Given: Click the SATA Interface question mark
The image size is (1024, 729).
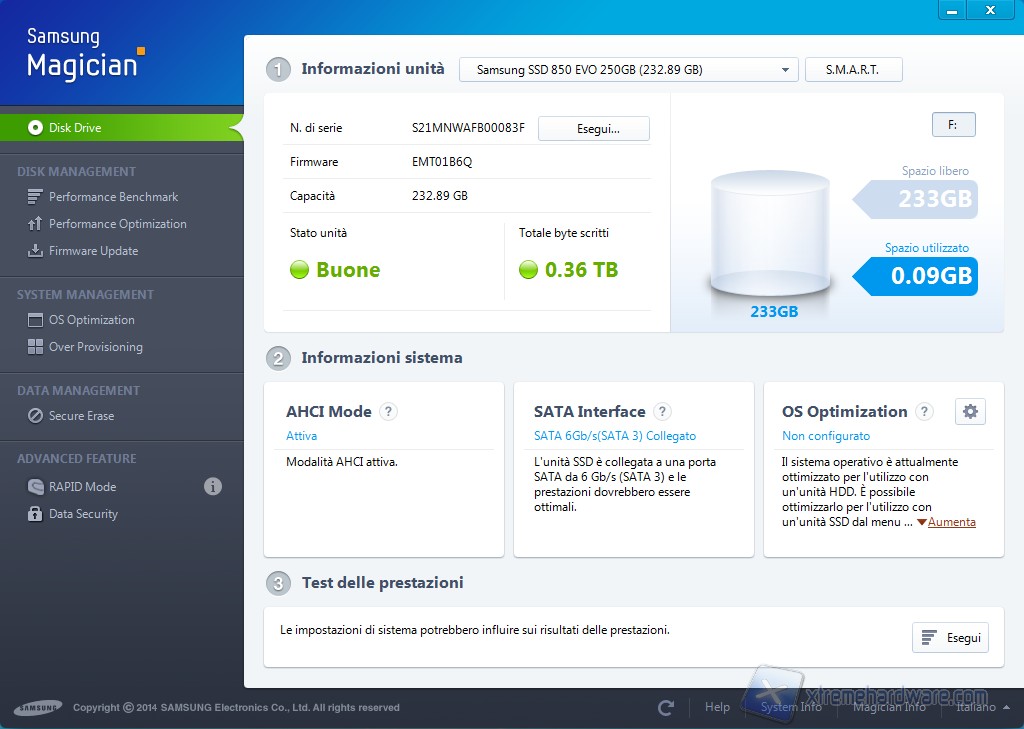Looking at the screenshot, I should pos(662,411).
